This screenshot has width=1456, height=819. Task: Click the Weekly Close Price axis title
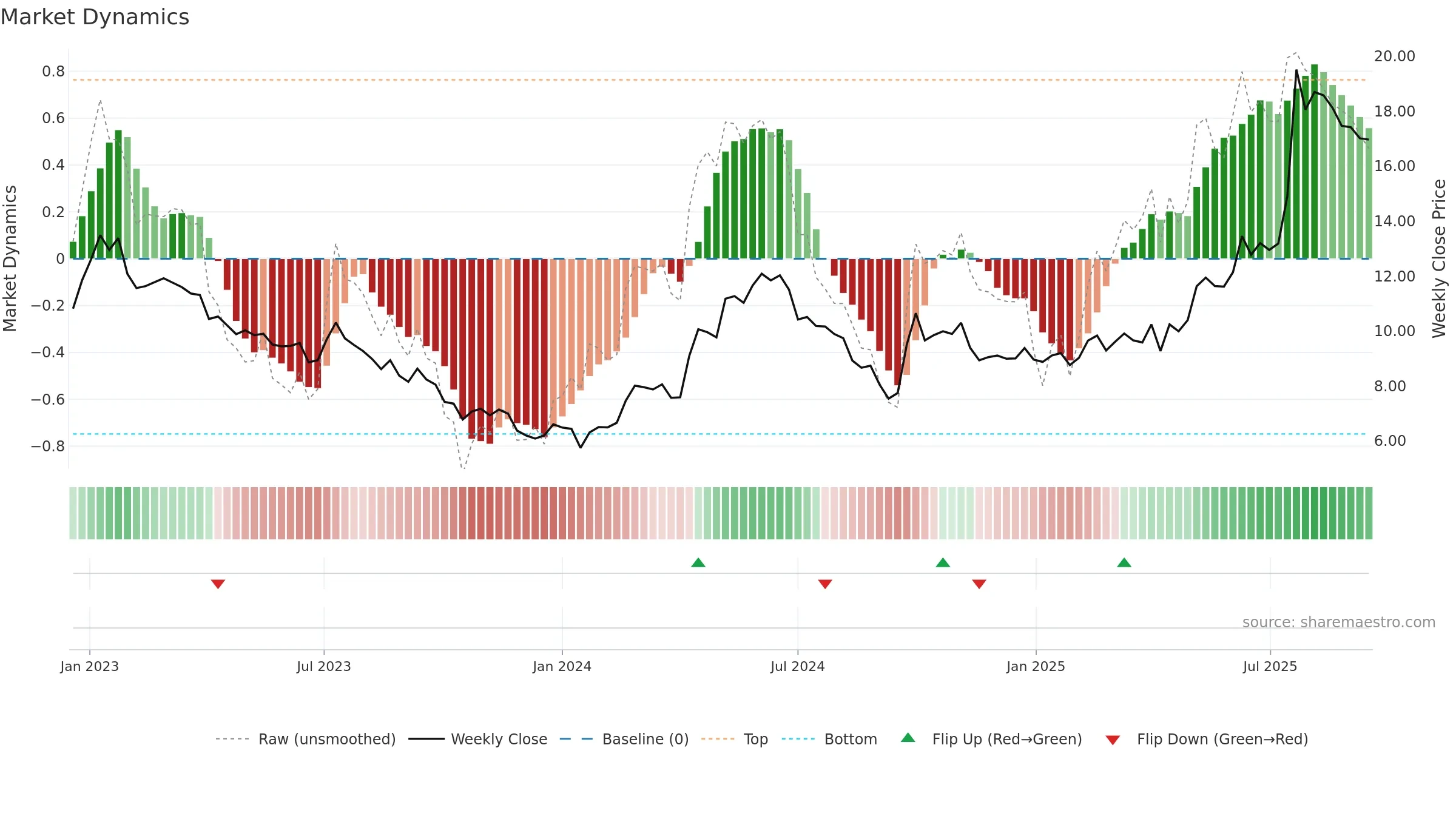[x=1439, y=258]
